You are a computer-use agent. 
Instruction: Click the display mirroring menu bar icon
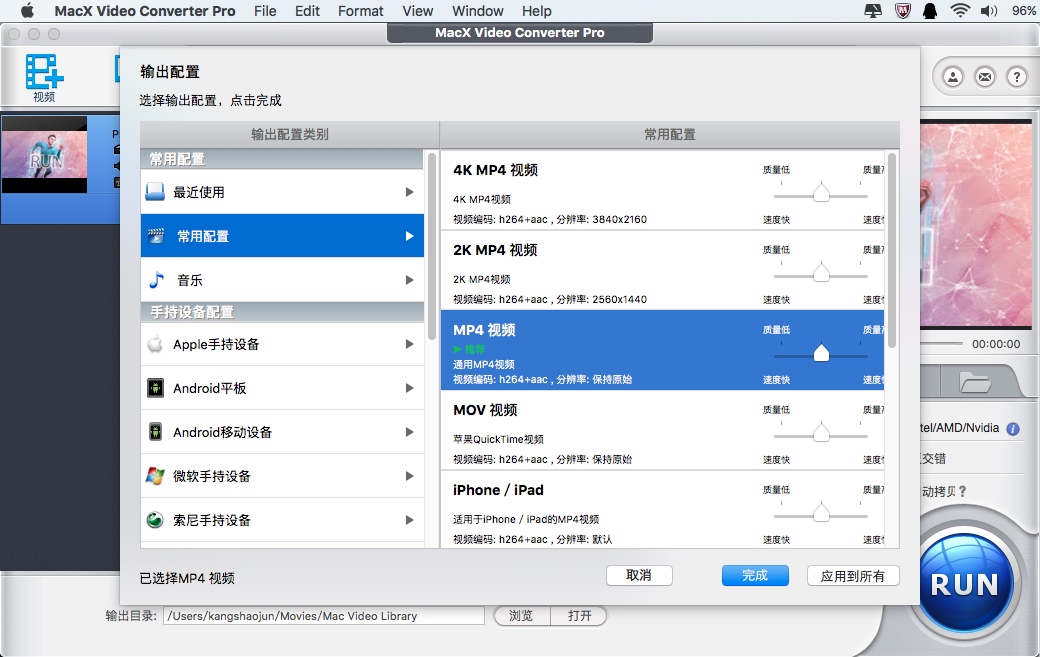[x=873, y=11]
